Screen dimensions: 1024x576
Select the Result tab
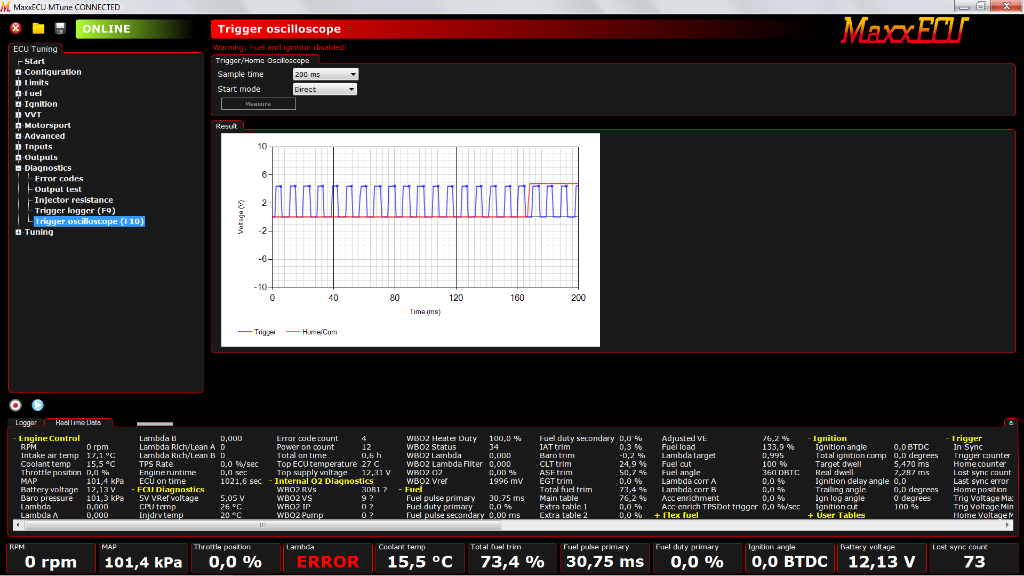(227, 126)
